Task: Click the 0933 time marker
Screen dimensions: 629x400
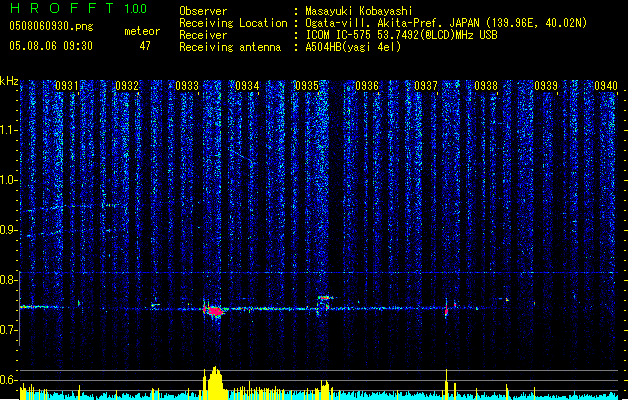Action: (x=187, y=86)
